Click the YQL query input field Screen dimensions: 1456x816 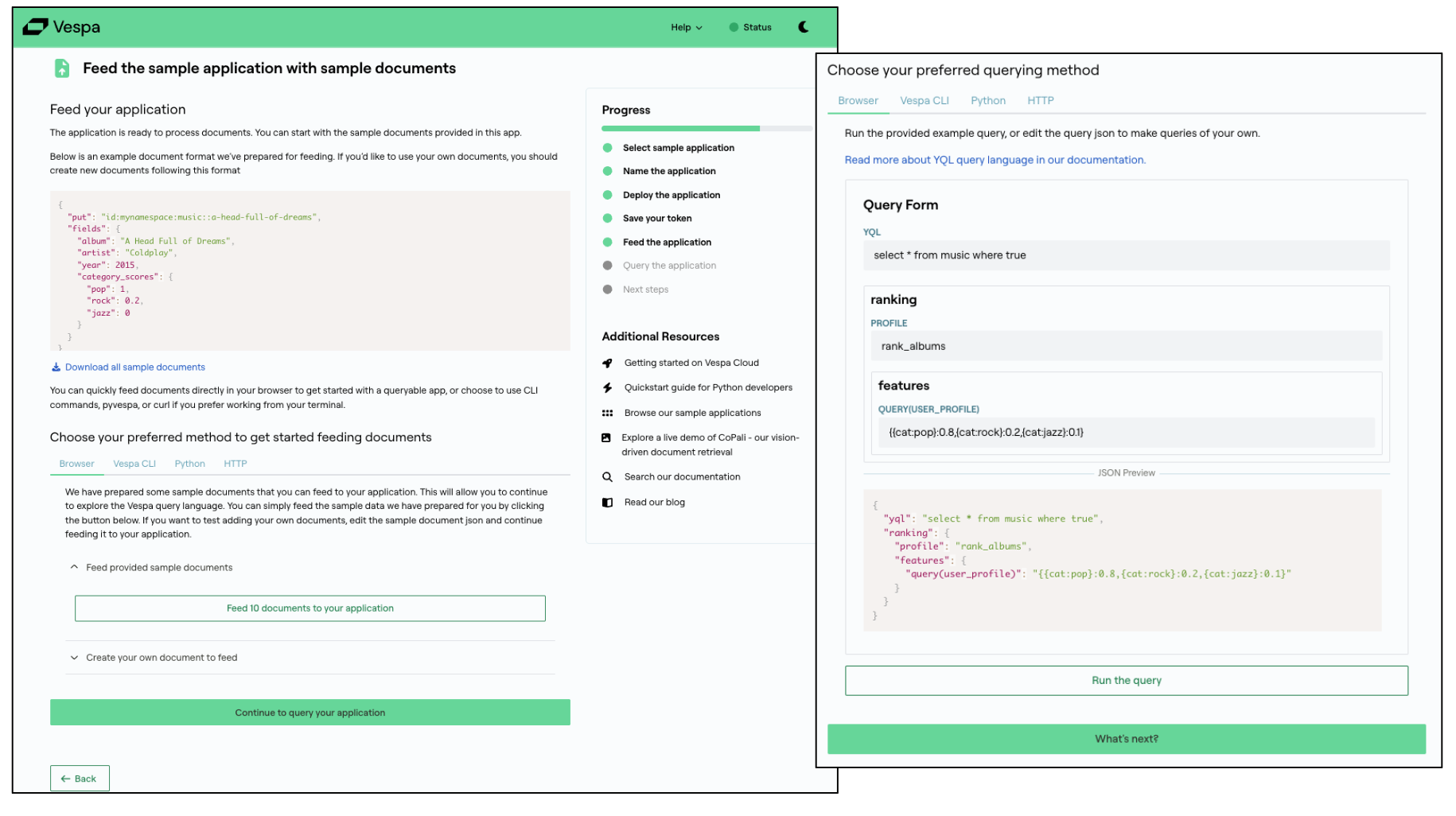point(1126,255)
